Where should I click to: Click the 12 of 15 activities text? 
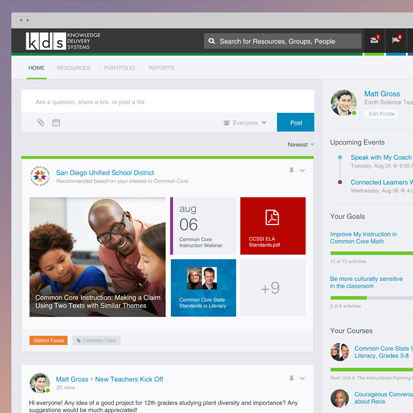(x=348, y=261)
